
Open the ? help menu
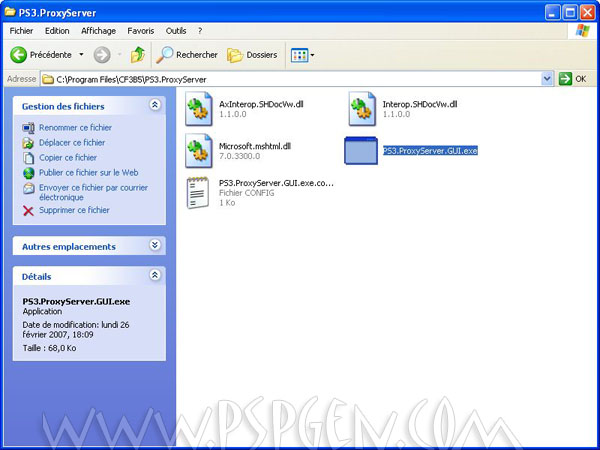click(x=200, y=31)
